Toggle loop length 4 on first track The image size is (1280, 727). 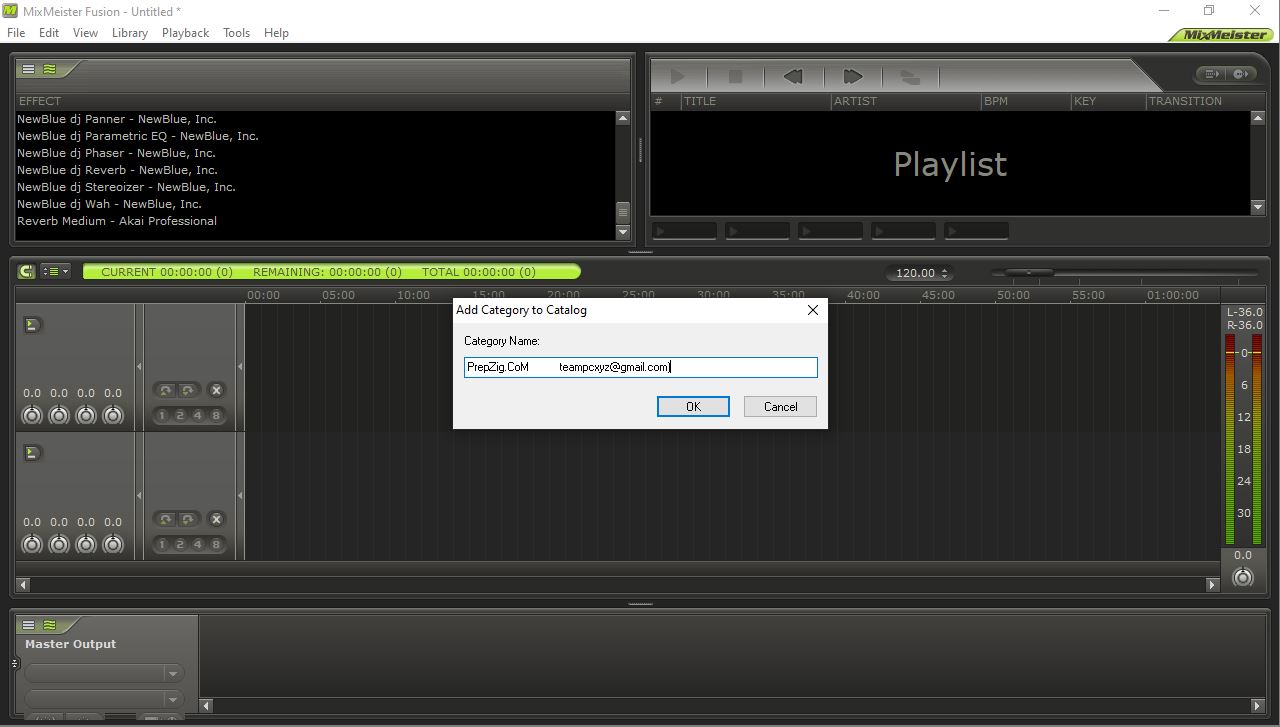coord(197,415)
